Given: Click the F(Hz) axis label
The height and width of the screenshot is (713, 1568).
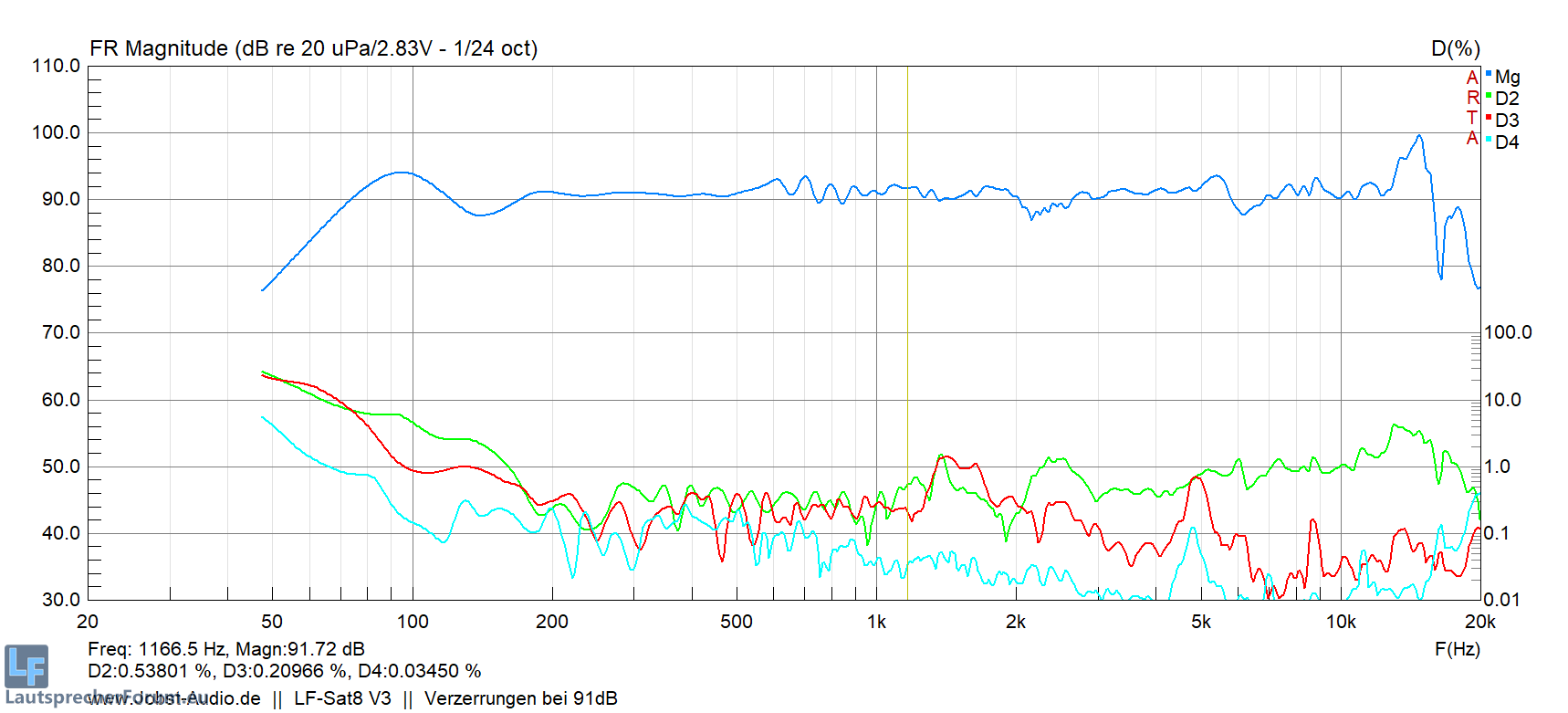Looking at the screenshot, I should point(1457,649).
